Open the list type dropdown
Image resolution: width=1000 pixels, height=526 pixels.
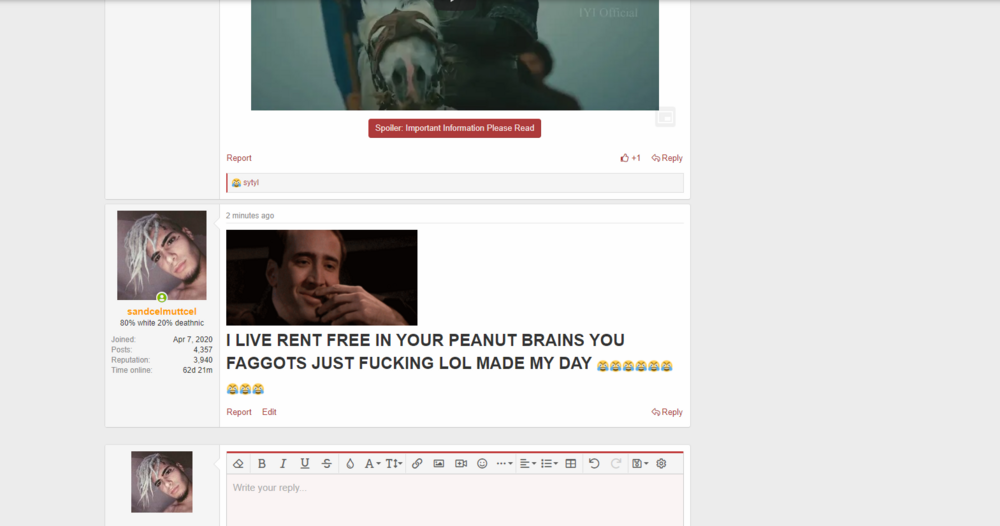pyautogui.click(x=549, y=464)
